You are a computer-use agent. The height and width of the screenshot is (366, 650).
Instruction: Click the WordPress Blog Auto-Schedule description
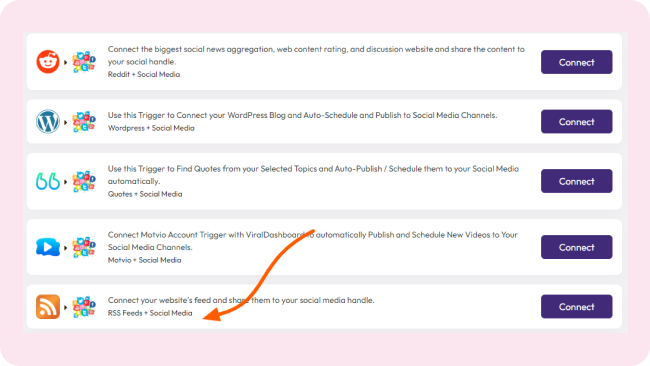302,115
